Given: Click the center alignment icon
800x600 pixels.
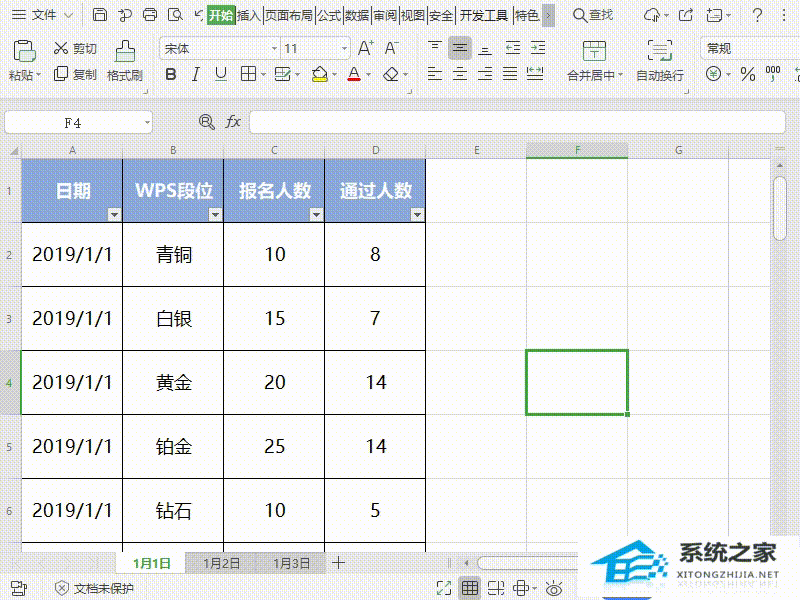Looking at the screenshot, I should click(460, 74).
